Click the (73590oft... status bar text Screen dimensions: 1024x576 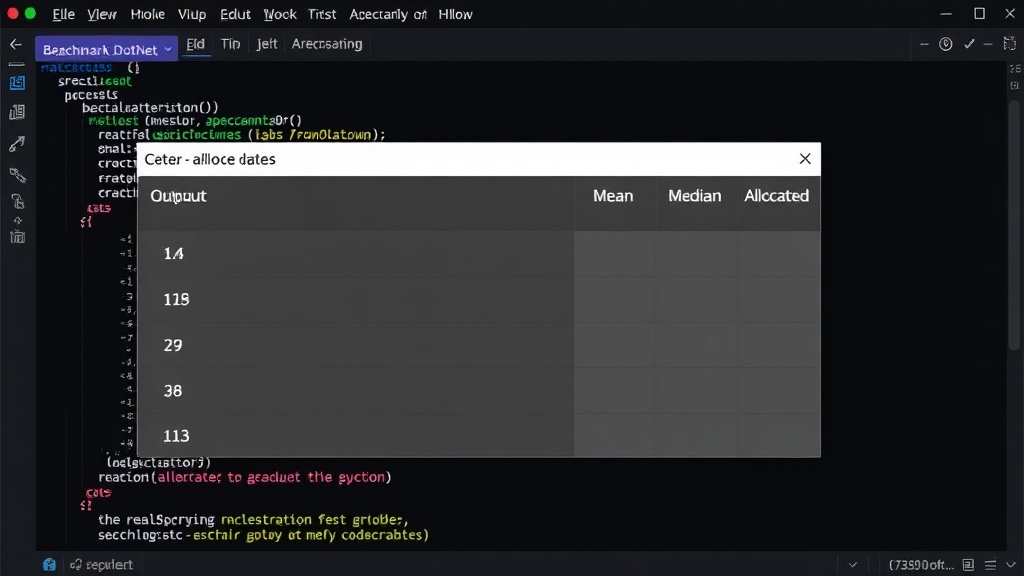(921, 564)
